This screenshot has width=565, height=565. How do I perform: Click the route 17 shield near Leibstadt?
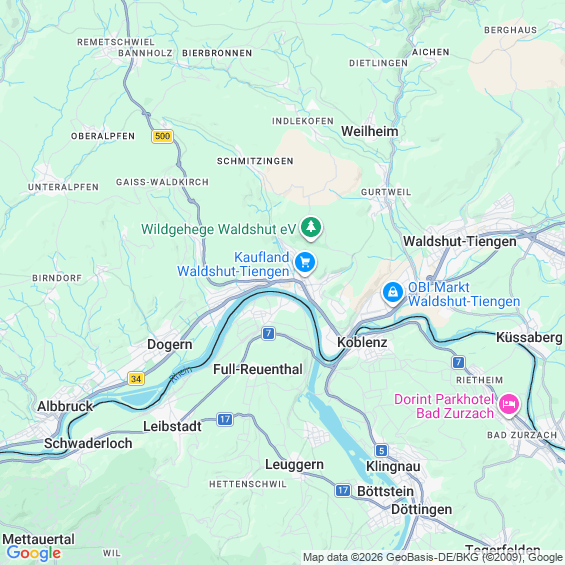pyautogui.click(x=225, y=419)
